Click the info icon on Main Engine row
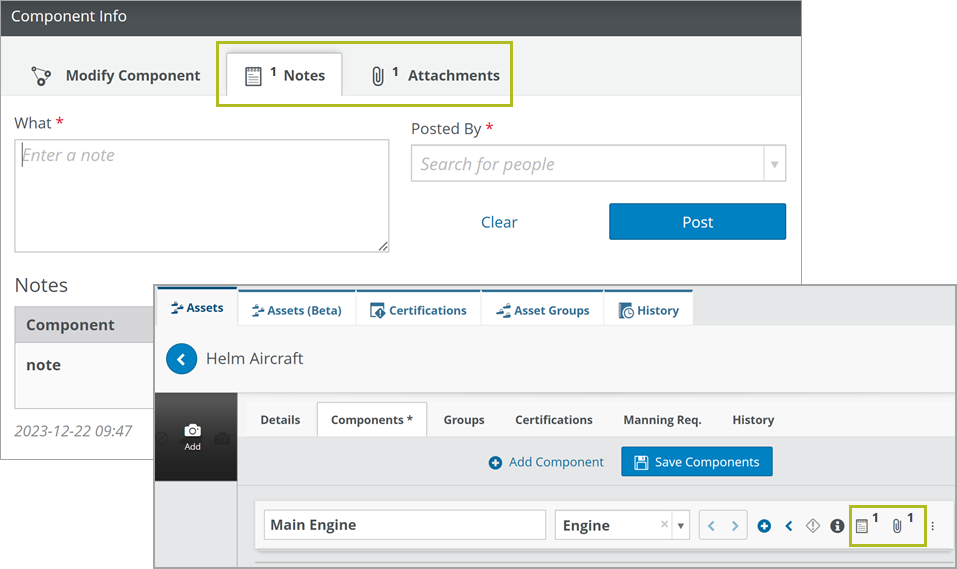The image size is (957, 569). (837, 526)
